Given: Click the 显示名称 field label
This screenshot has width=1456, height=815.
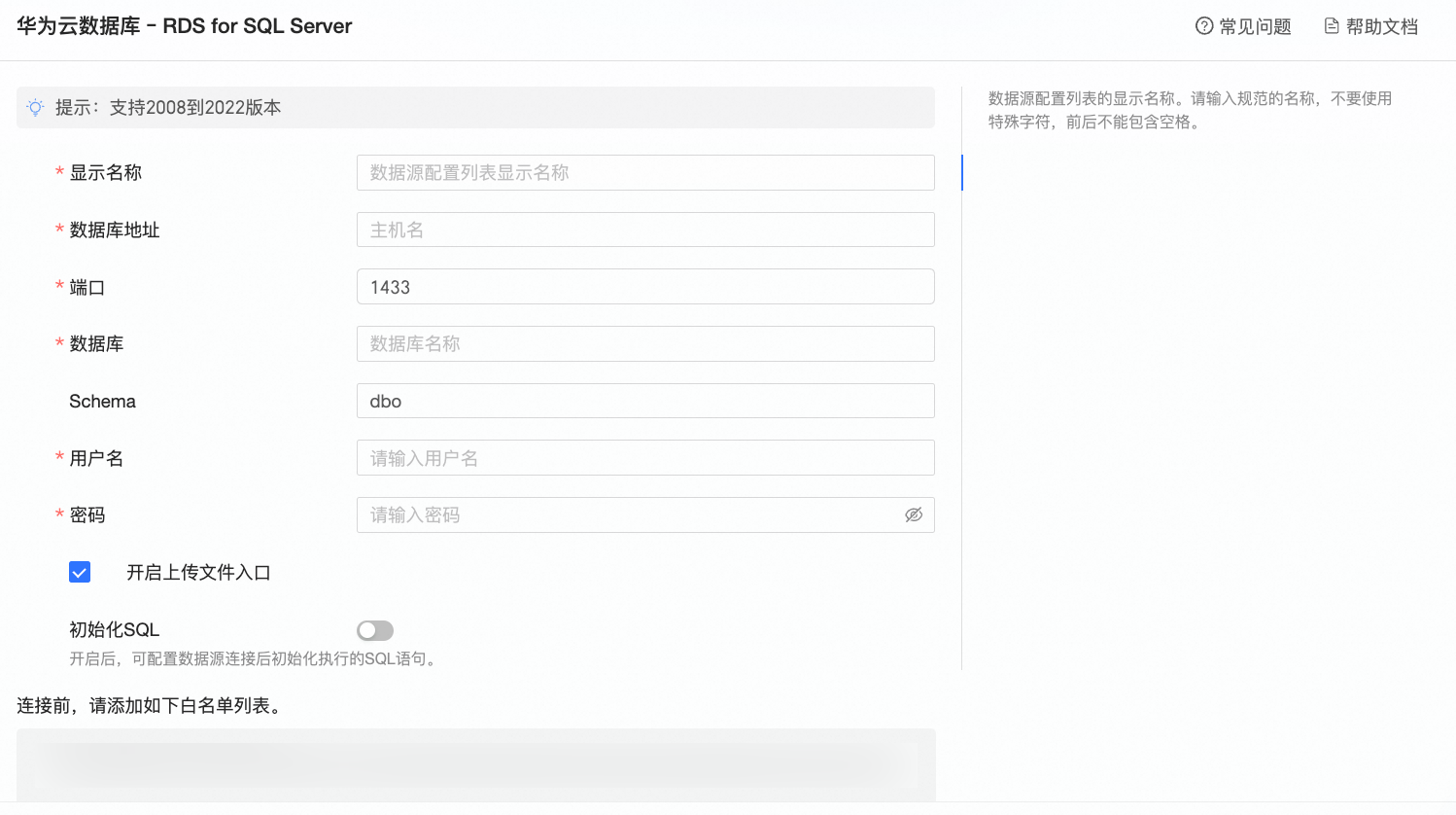Looking at the screenshot, I should tap(105, 173).
